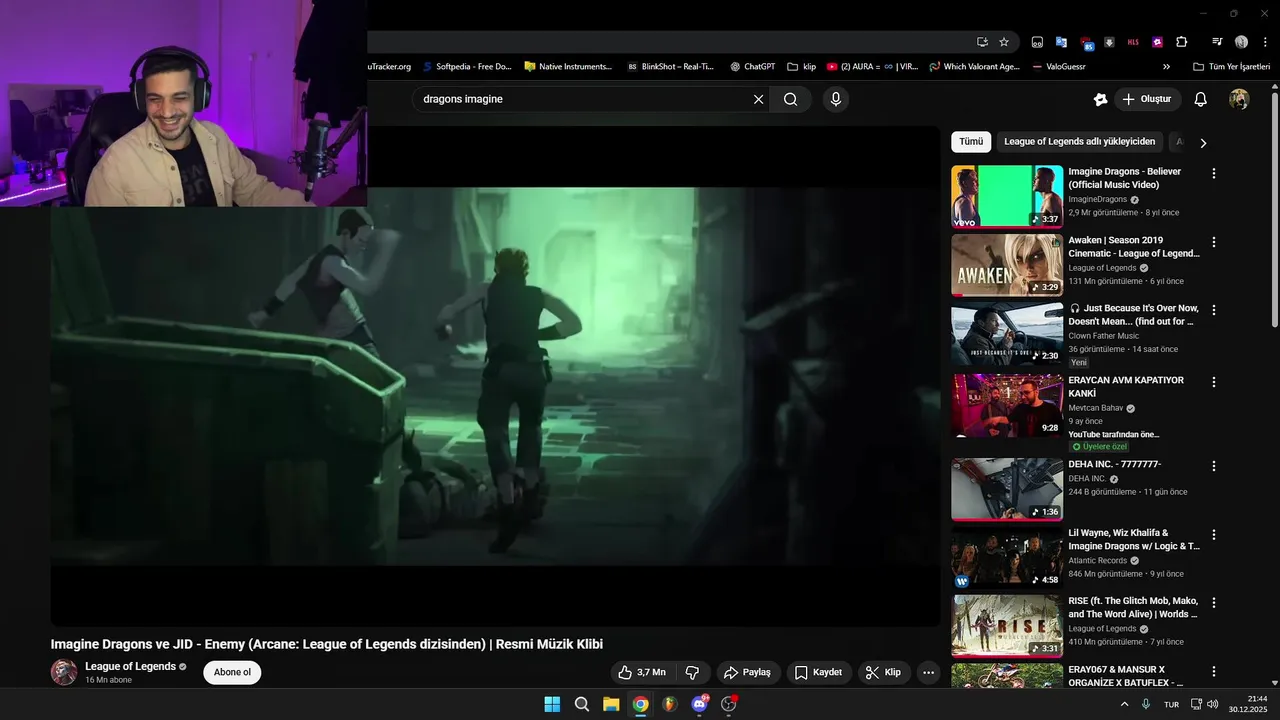Viewport: 1280px width, 720px height.
Task: Click the Paylaş share button
Action: click(747, 672)
